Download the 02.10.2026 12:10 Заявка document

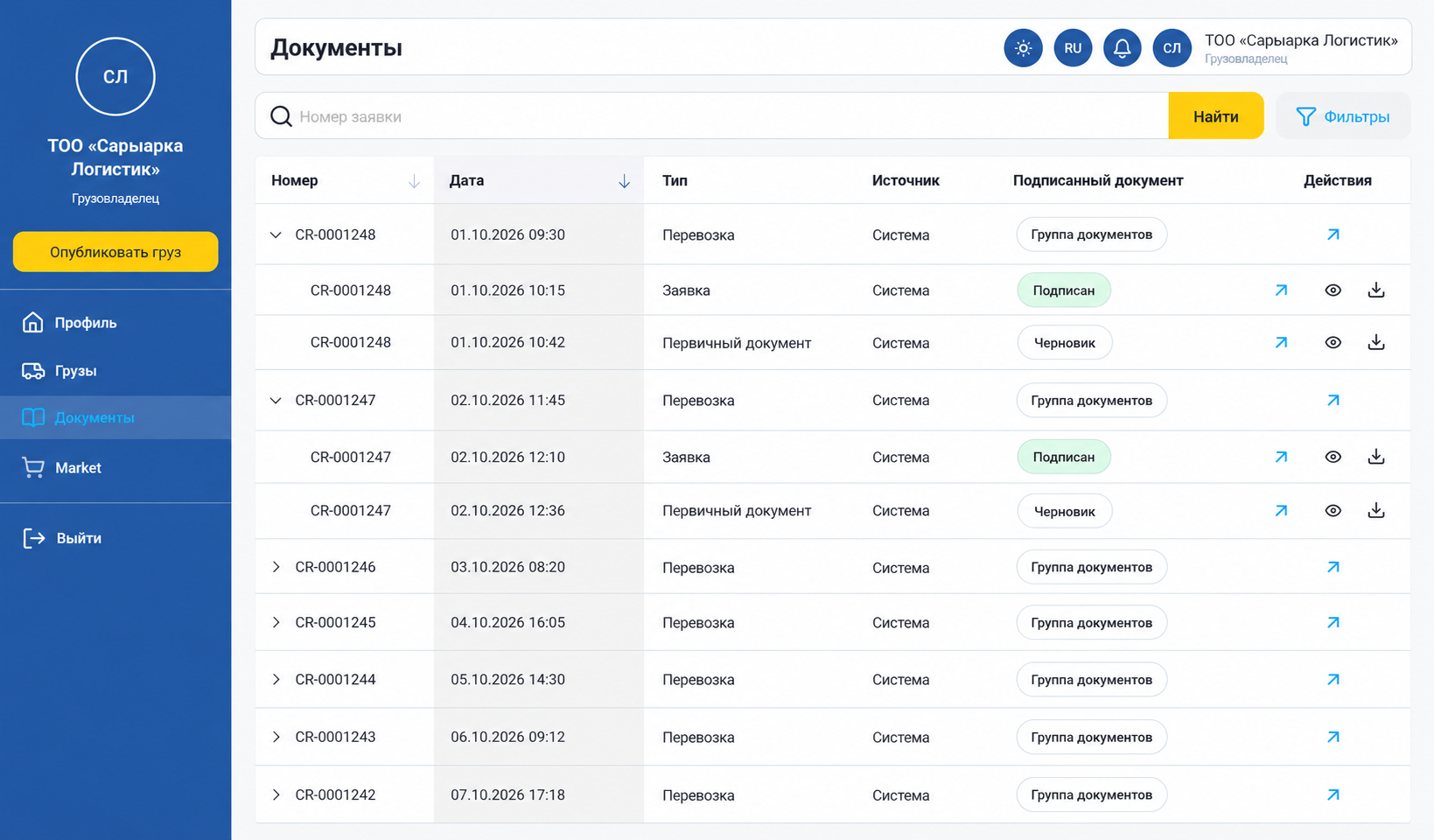pos(1376,456)
